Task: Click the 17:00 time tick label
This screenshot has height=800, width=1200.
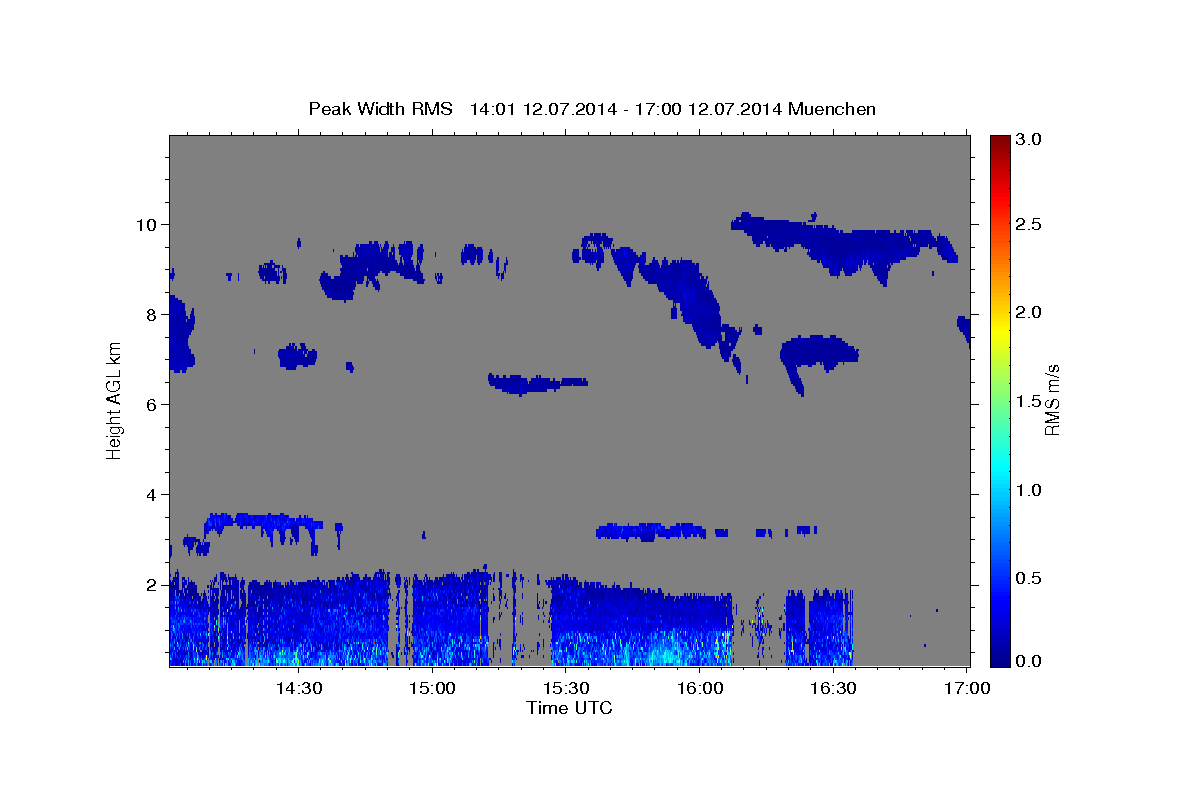Action: [x=967, y=688]
